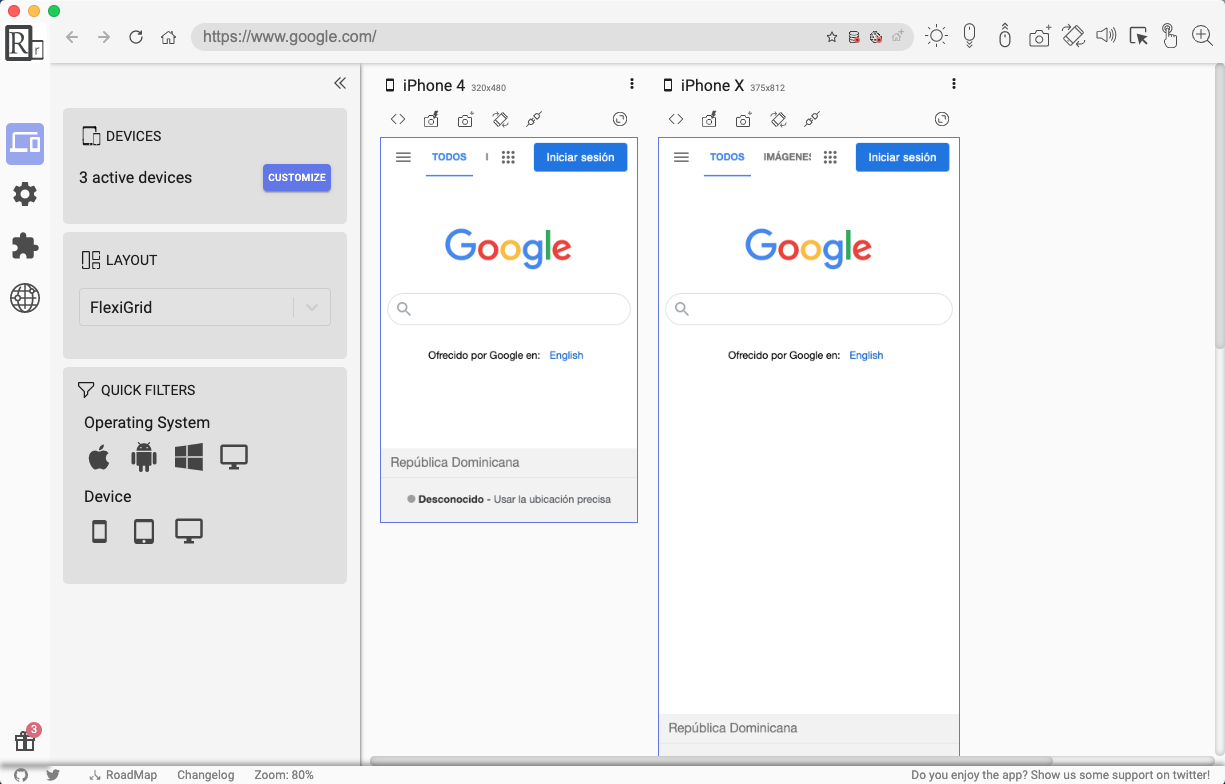Focus iPhone X with expand circle icon
This screenshot has width=1225, height=784.
942,119
